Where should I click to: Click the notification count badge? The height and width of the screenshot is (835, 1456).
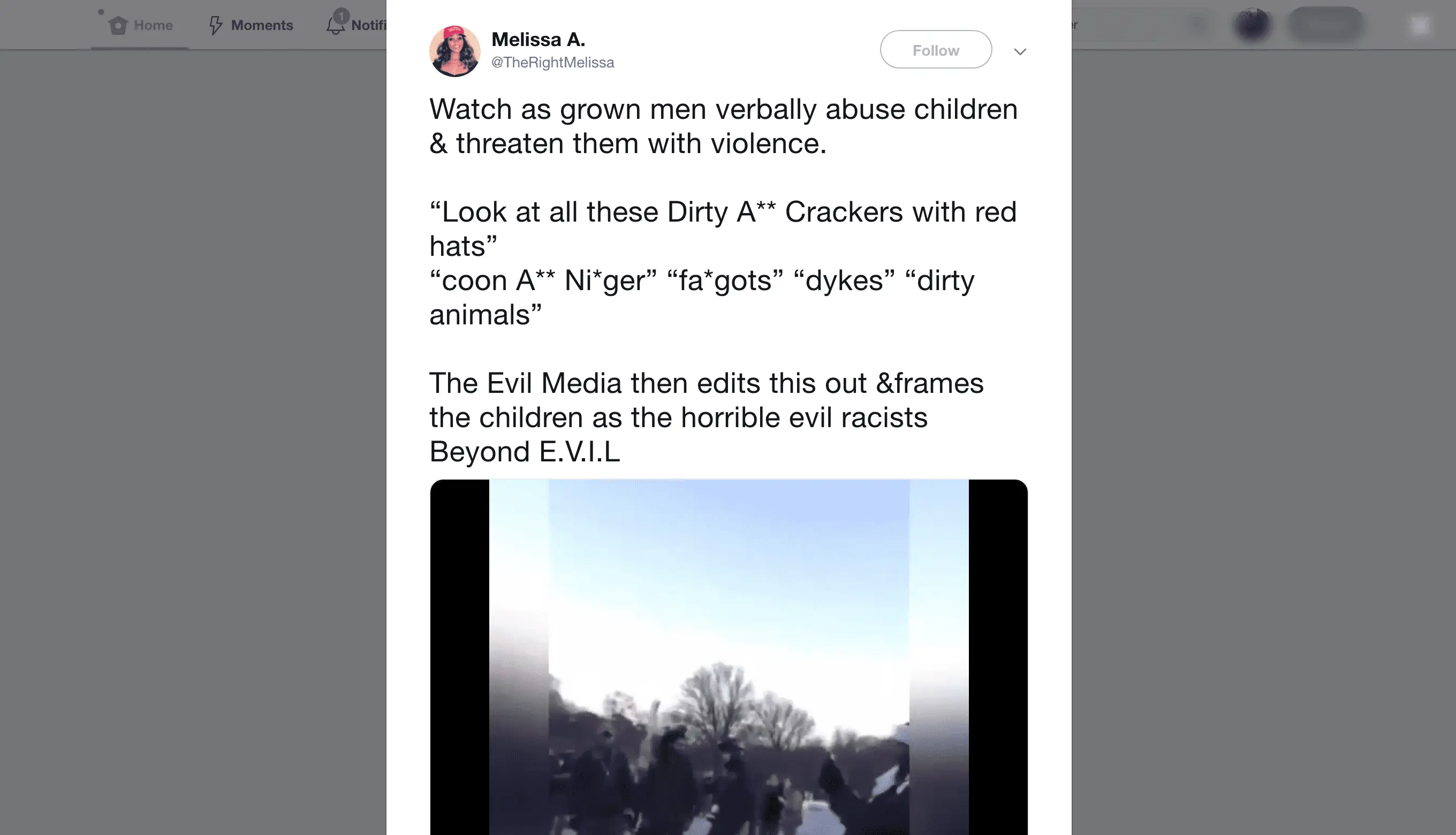click(342, 15)
